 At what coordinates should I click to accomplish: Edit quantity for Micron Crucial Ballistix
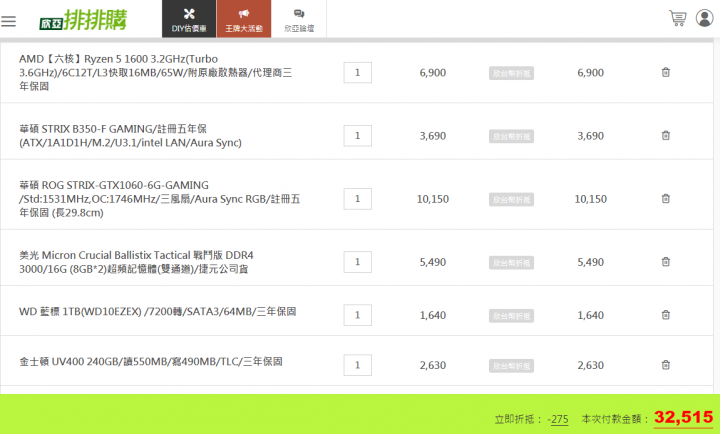pyautogui.click(x=357, y=262)
